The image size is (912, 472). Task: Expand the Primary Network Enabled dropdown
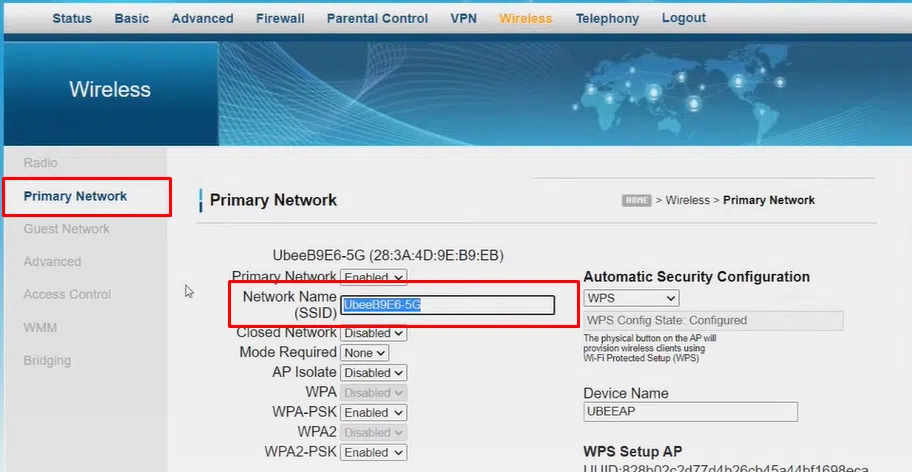[x=373, y=277]
